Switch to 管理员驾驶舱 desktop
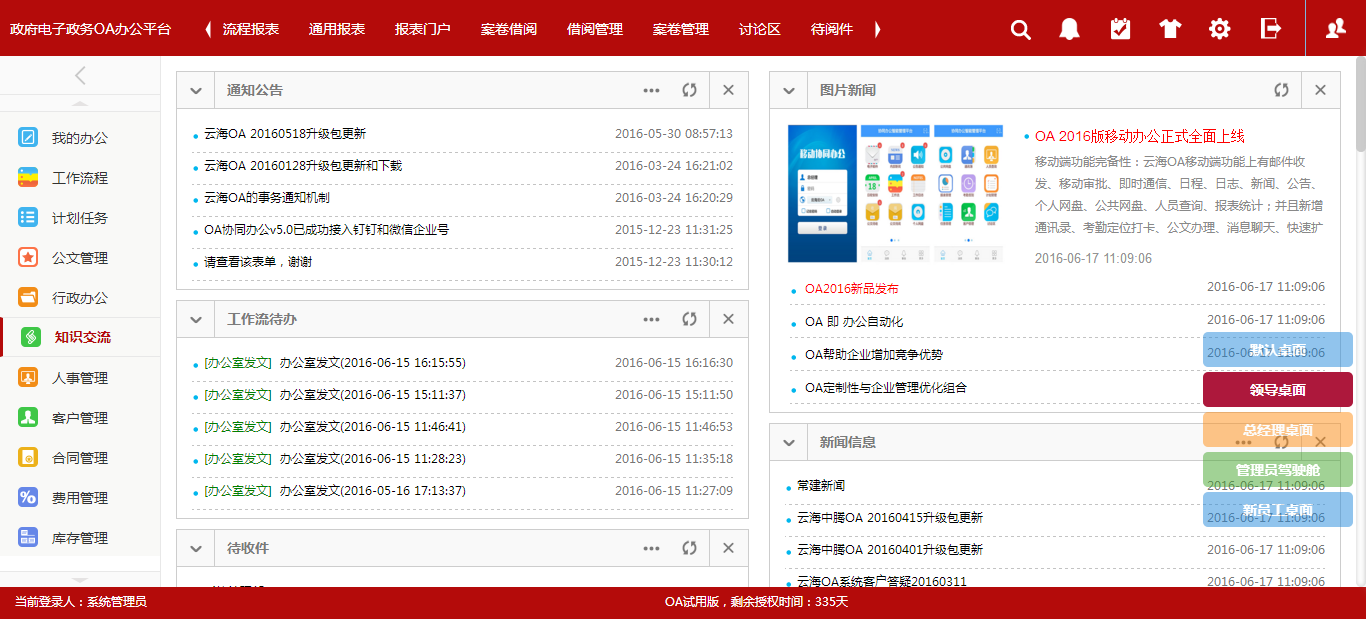 [x=1278, y=470]
